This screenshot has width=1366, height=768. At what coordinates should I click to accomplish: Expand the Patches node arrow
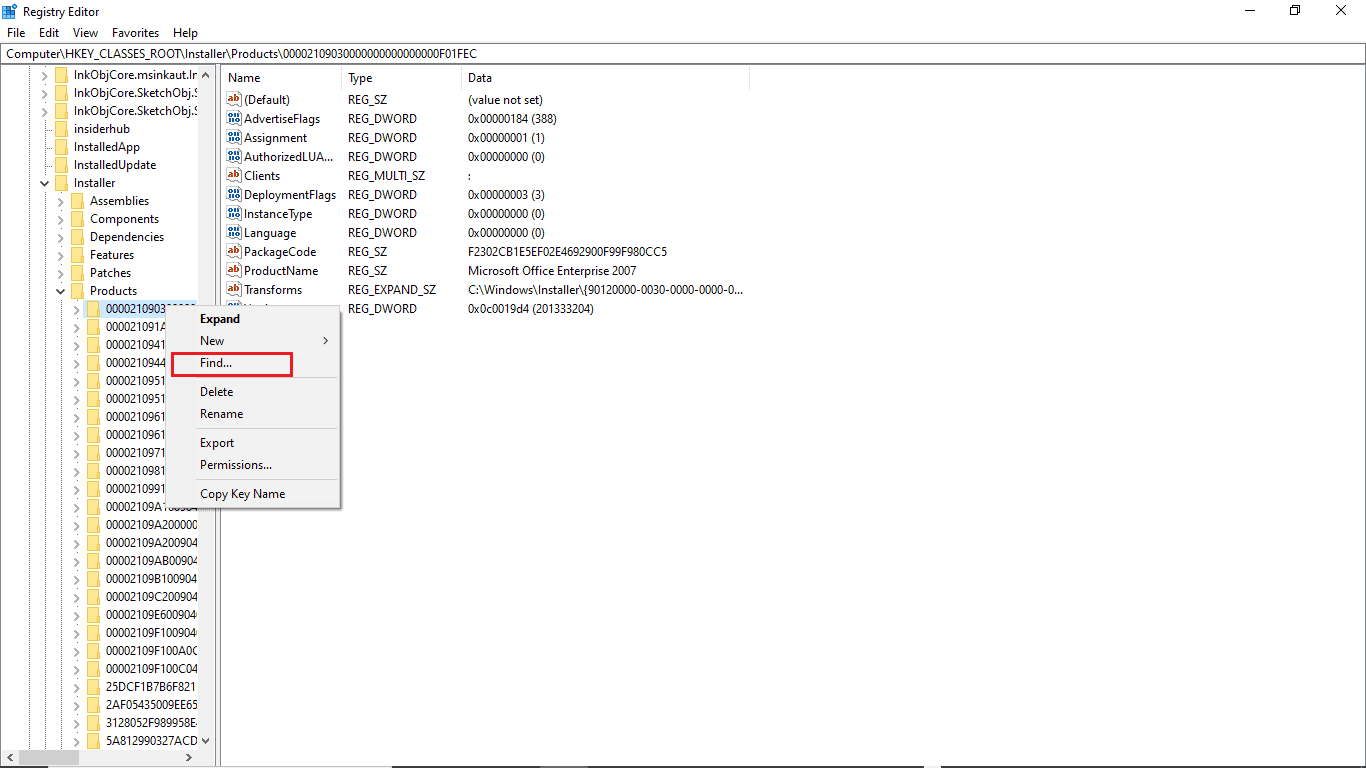pos(60,273)
